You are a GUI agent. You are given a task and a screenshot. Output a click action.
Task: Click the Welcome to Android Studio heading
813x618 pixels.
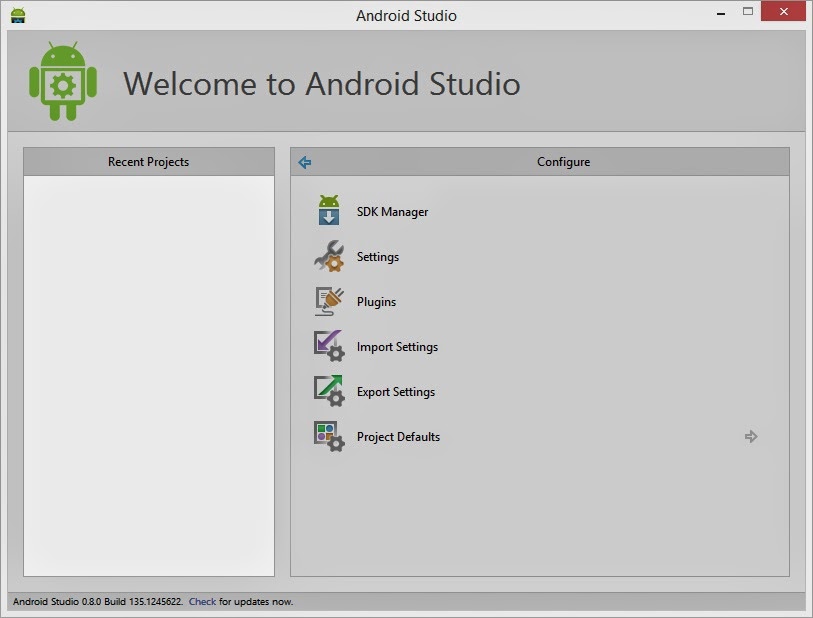321,84
